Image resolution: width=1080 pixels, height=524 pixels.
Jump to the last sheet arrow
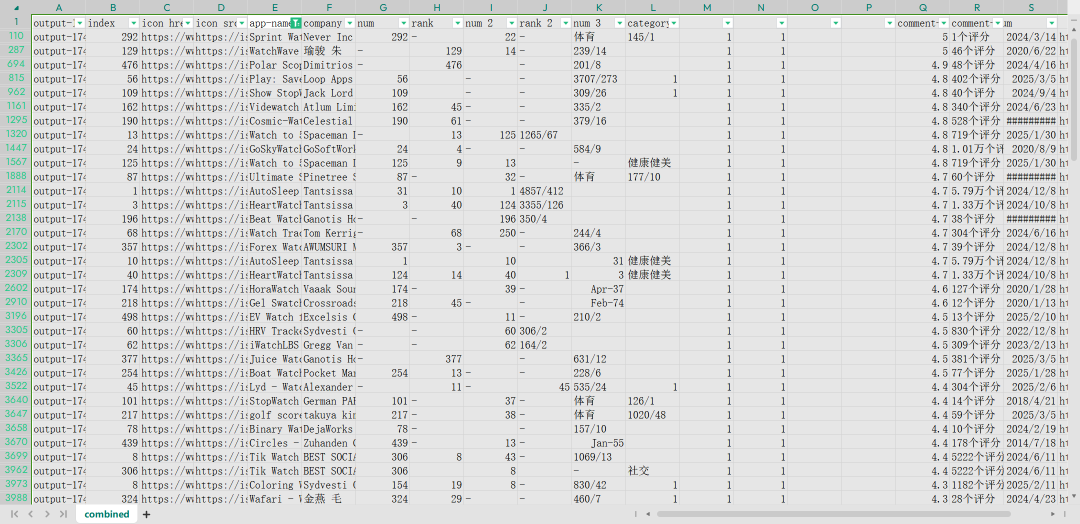click(63, 514)
